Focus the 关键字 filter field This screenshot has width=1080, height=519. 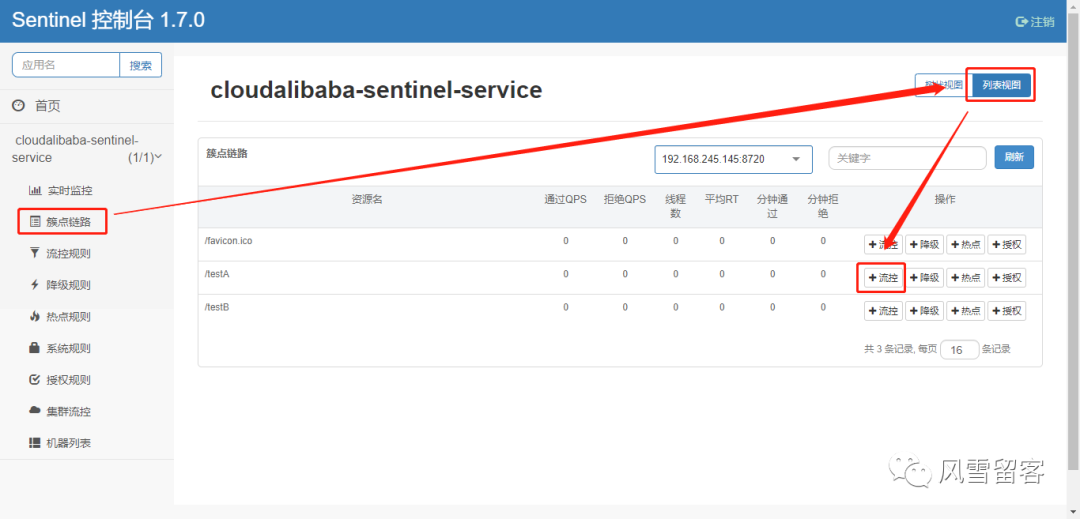click(x=907, y=158)
